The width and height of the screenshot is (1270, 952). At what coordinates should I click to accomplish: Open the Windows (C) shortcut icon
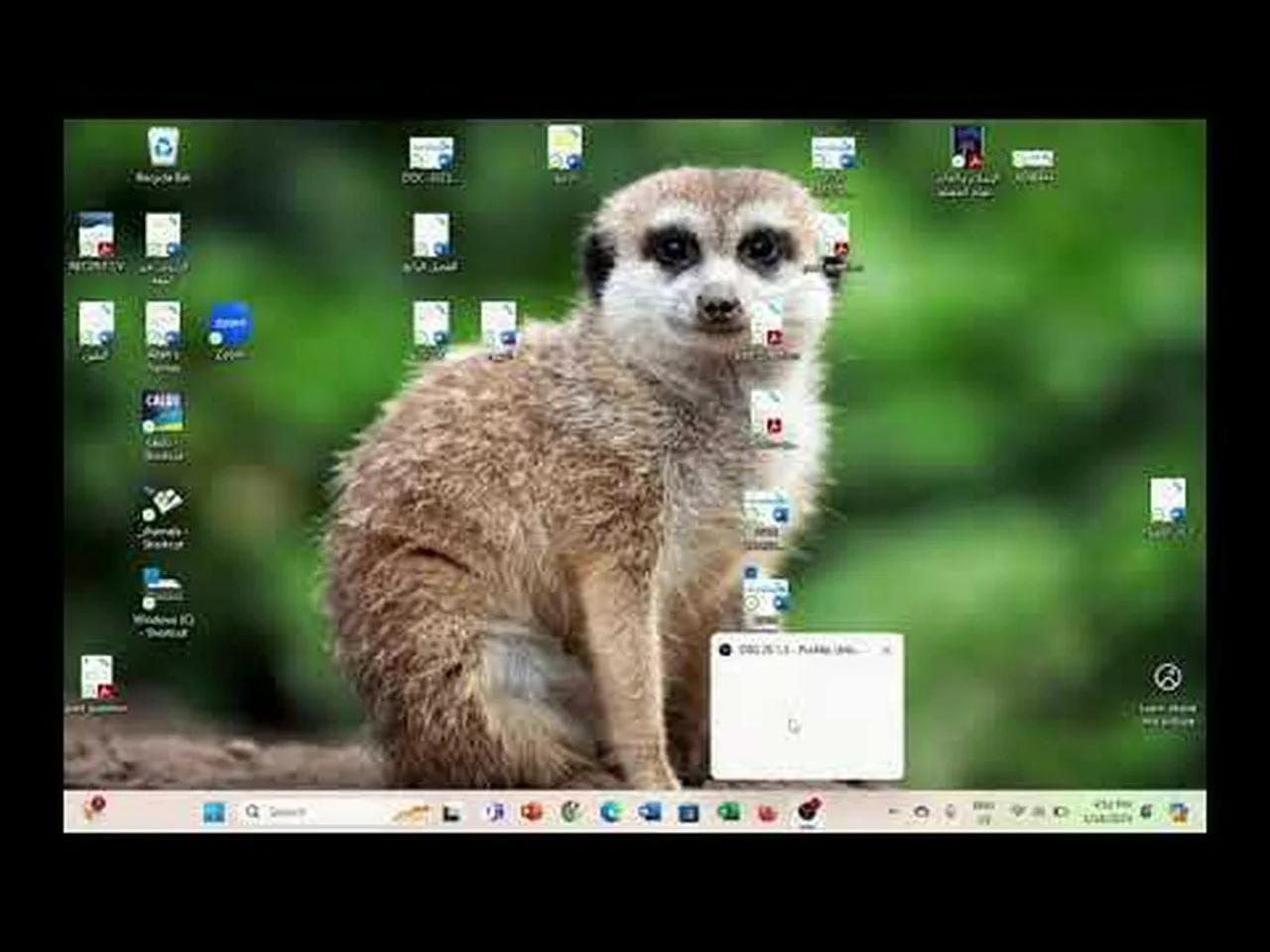pyautogui.click(x=163, y=592)
